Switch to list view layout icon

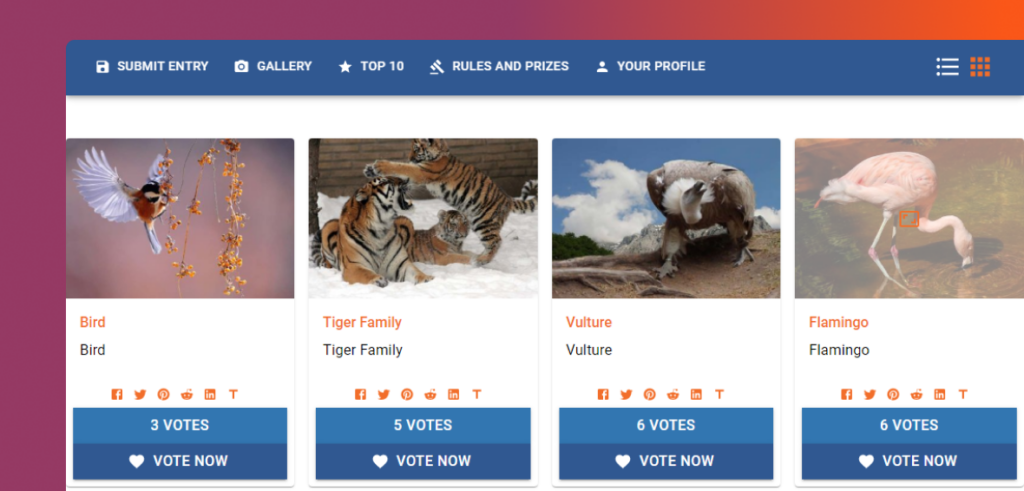pyautogui.click(x=947, y=67)
